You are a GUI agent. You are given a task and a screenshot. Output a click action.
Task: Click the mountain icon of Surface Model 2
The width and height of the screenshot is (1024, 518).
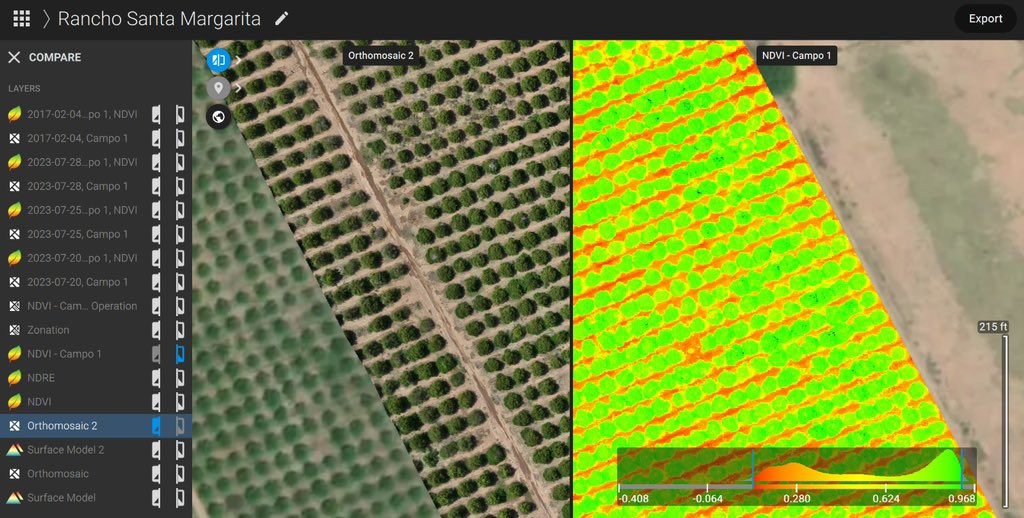pos(14,449)
